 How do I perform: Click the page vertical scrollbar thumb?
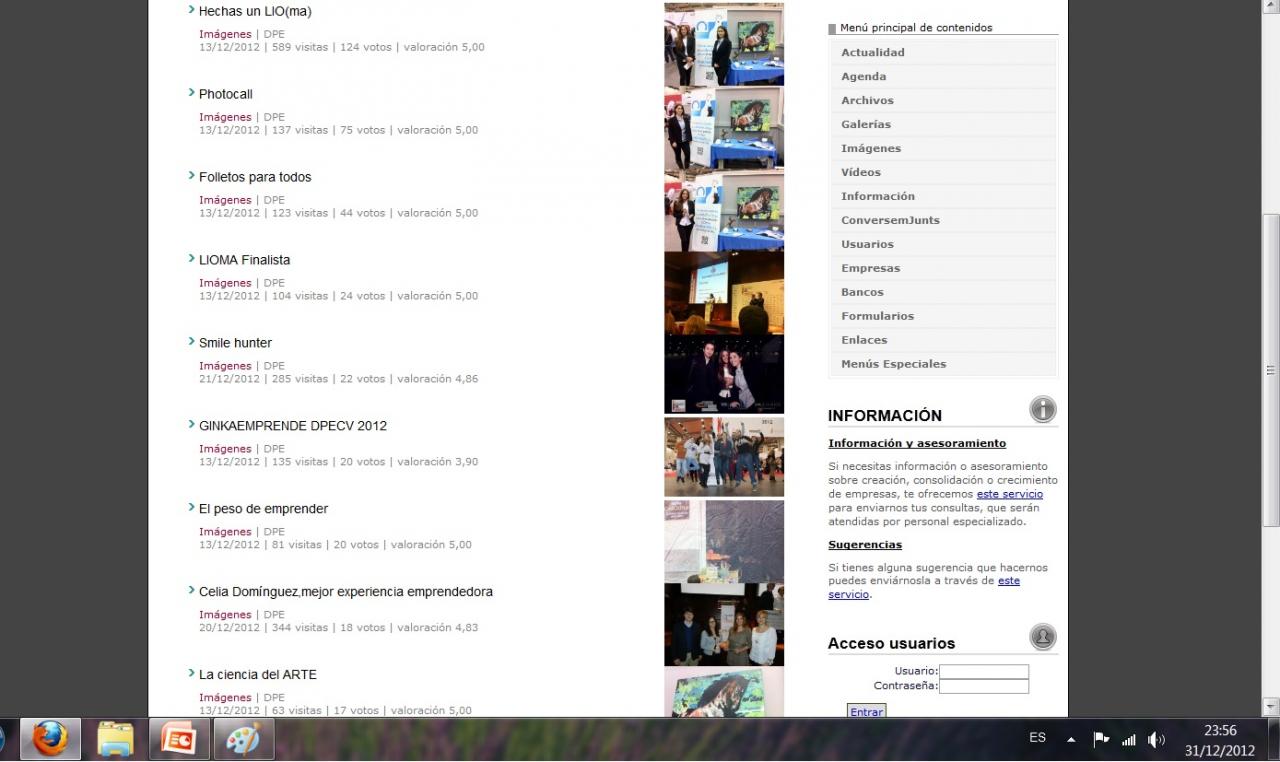point(1271,370)
